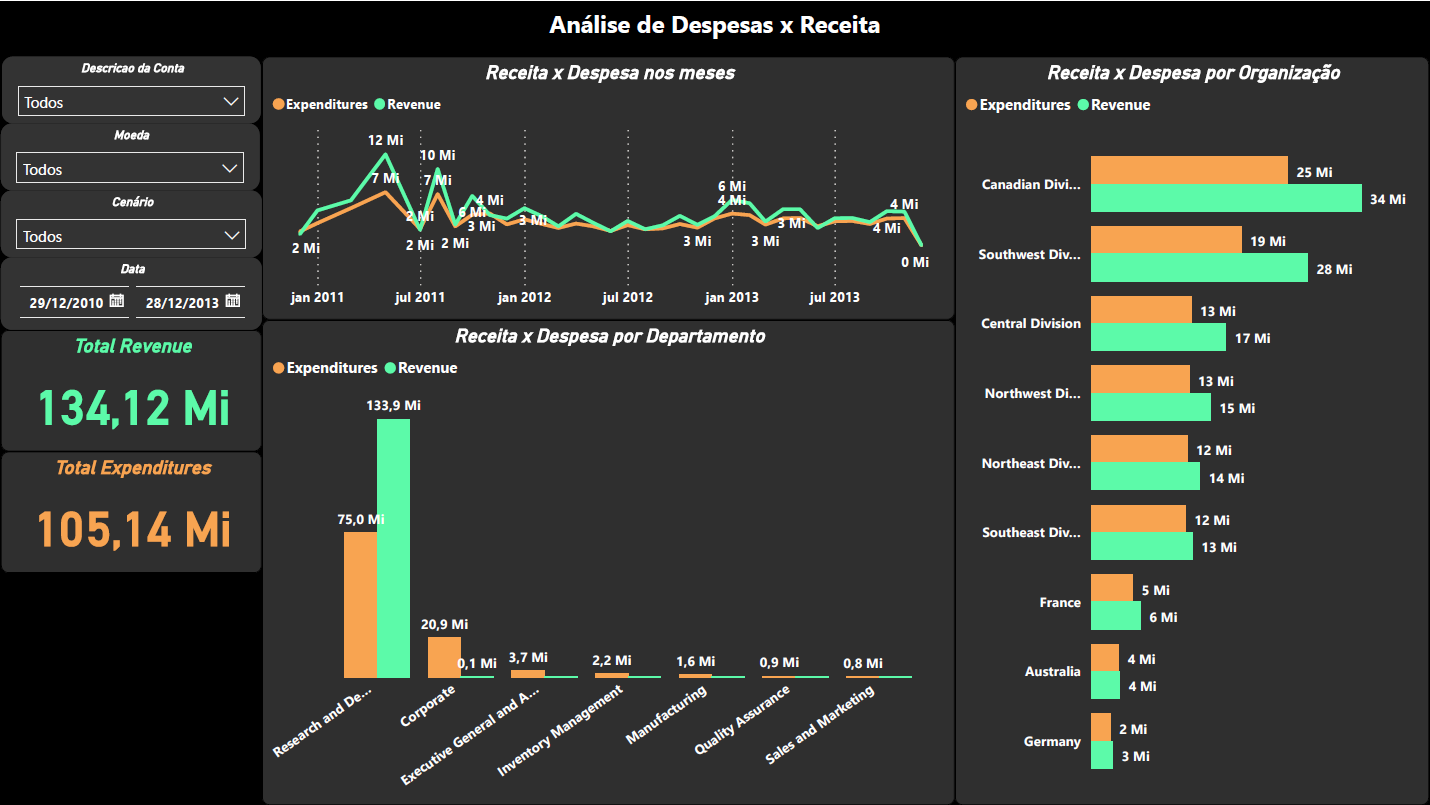Viewport: 1430px width, 805px height.
Task: Select the 133,9 Mi Research revenue bar
Action: [394, 548]
